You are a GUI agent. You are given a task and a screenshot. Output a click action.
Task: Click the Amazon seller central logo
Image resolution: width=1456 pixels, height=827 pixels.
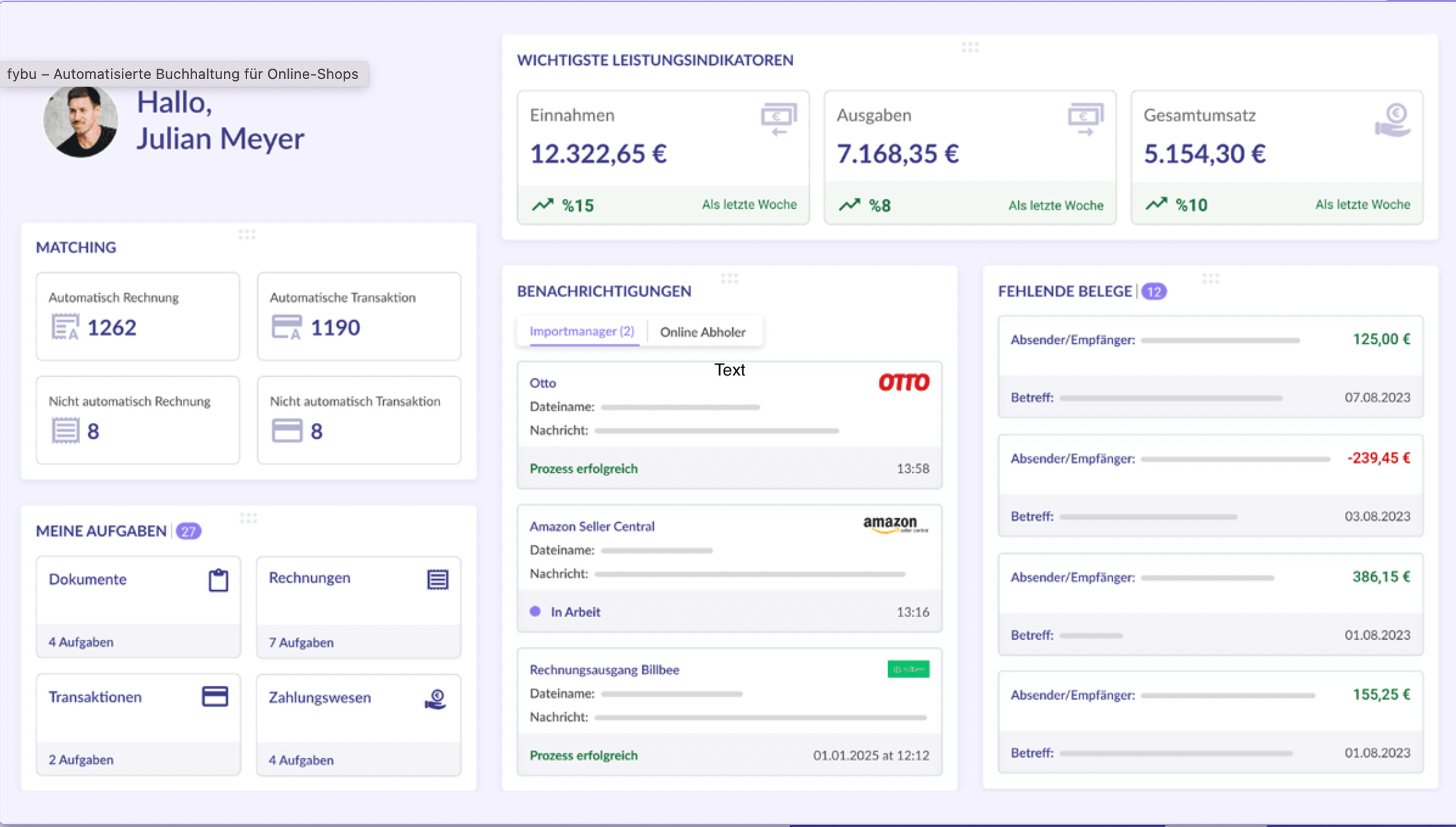point(895,525)
